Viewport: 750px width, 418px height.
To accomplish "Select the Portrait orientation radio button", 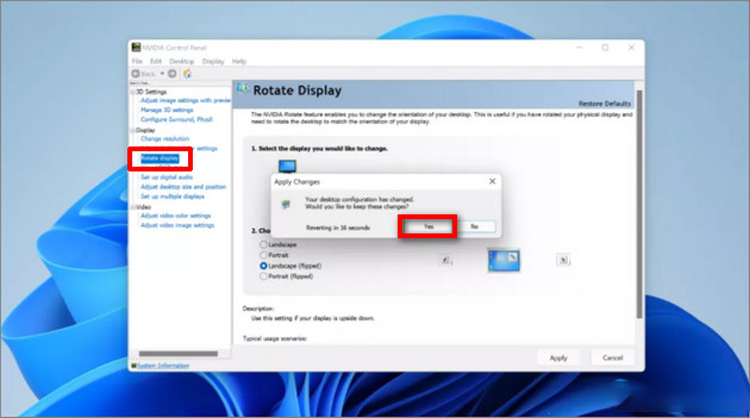I will click(263, 255).
